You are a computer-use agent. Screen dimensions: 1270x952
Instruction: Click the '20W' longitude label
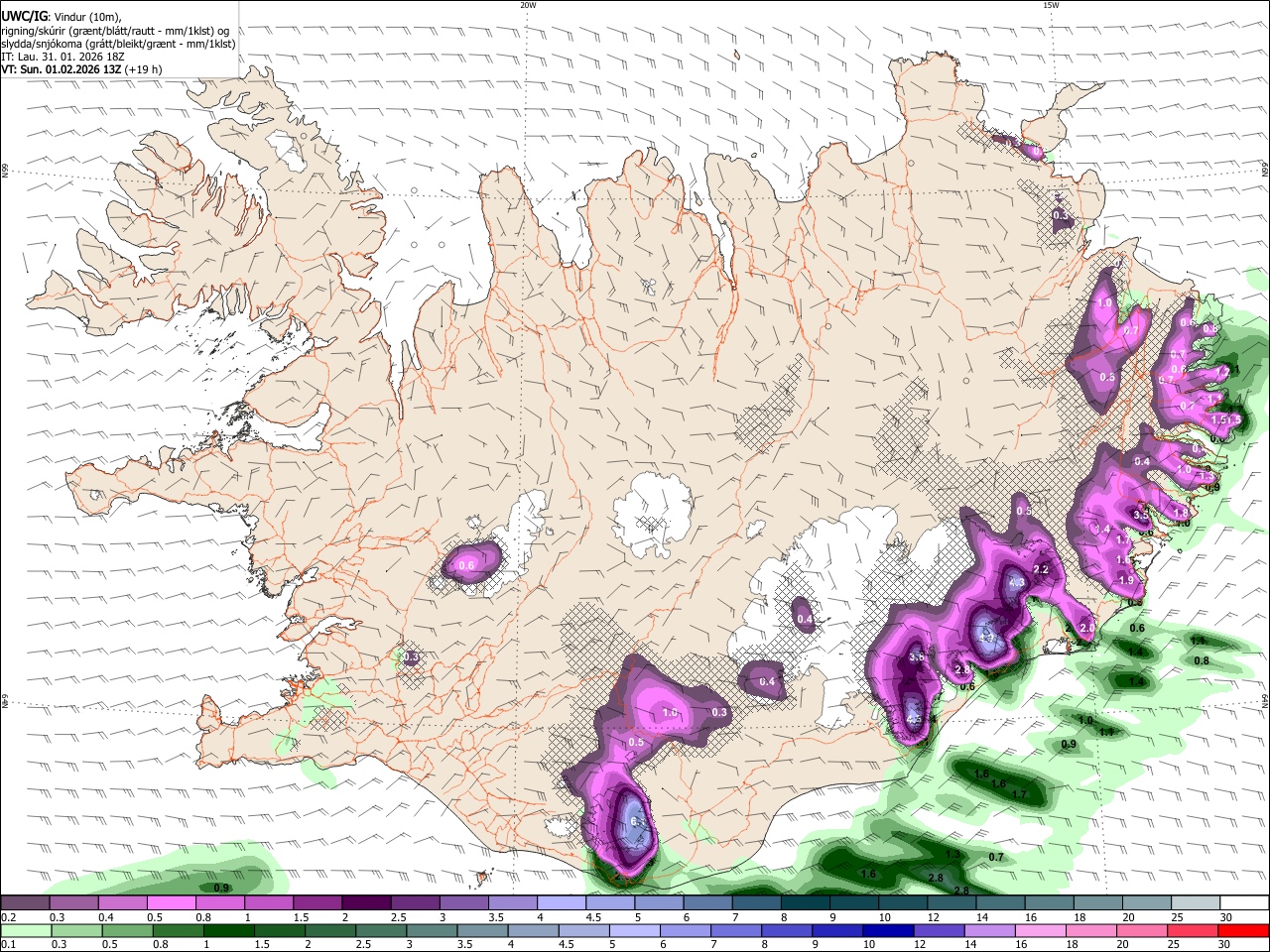pyautogui.click(x=528, y=5)
